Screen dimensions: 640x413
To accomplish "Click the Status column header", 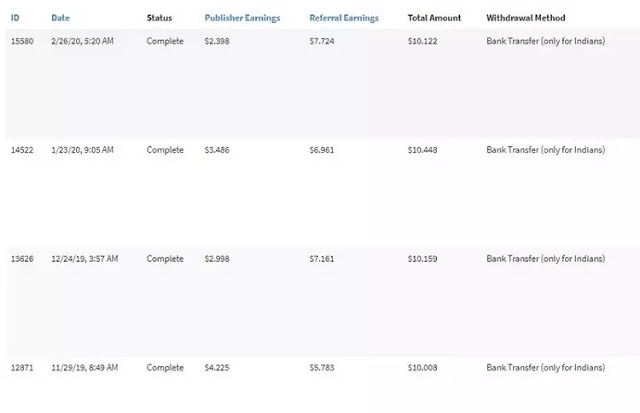I will coord(160,18).
